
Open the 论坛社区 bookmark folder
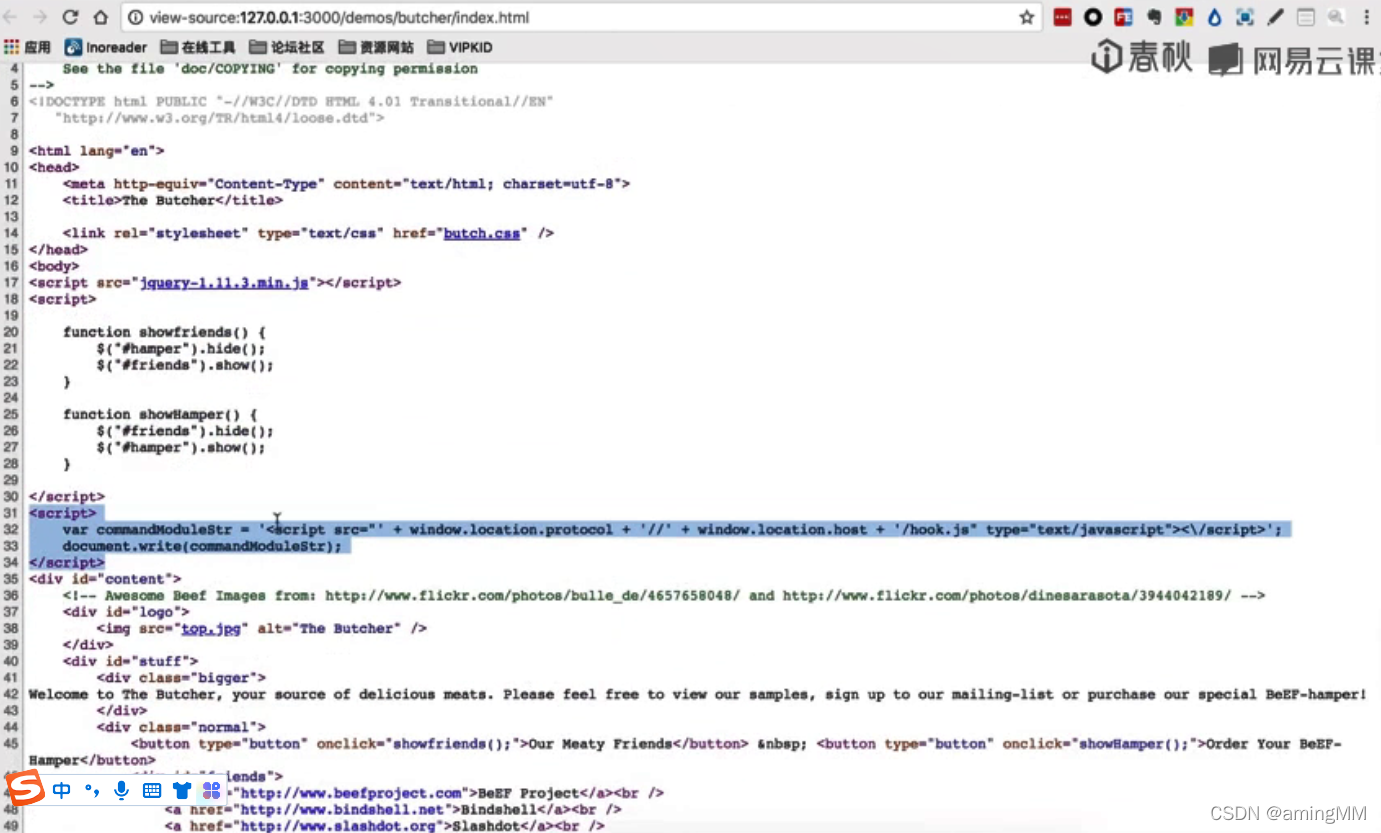click(x=286, y=47)
